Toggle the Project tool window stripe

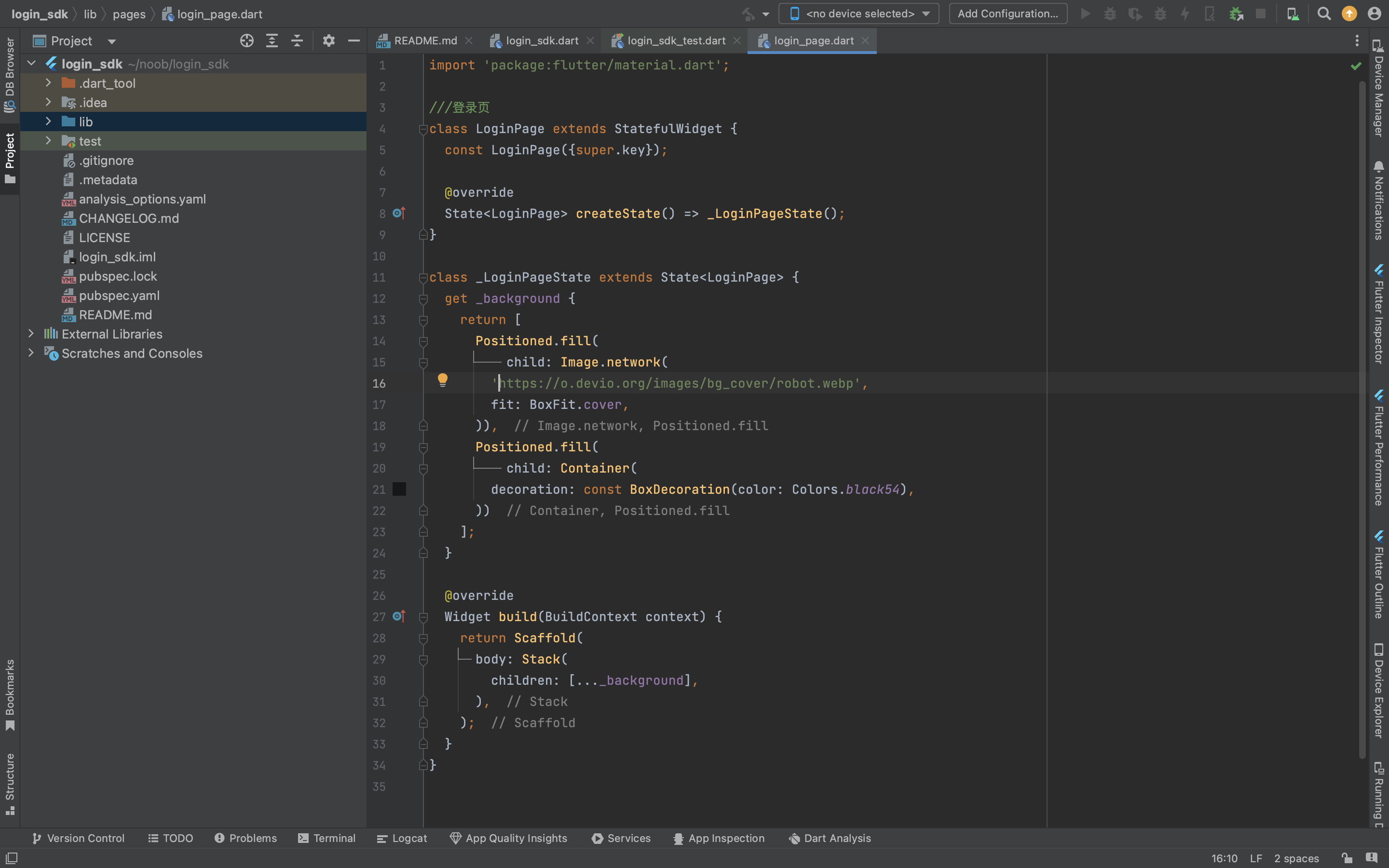pyautogui.click(x=10, y=159)
